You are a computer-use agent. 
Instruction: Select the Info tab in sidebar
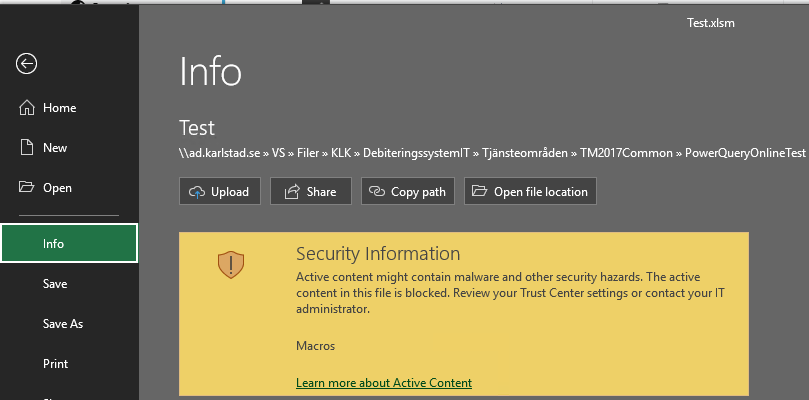point(69,243)
